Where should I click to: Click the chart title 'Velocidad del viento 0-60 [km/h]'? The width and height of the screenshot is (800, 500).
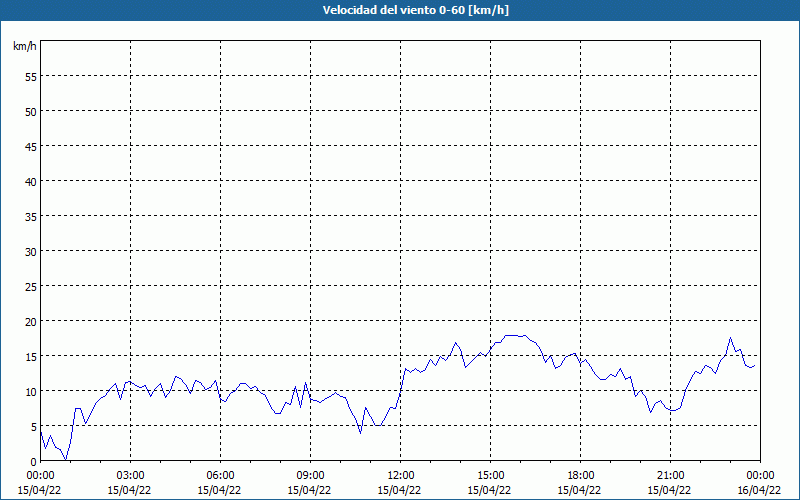pyautogui.click(x=415, y=10)
